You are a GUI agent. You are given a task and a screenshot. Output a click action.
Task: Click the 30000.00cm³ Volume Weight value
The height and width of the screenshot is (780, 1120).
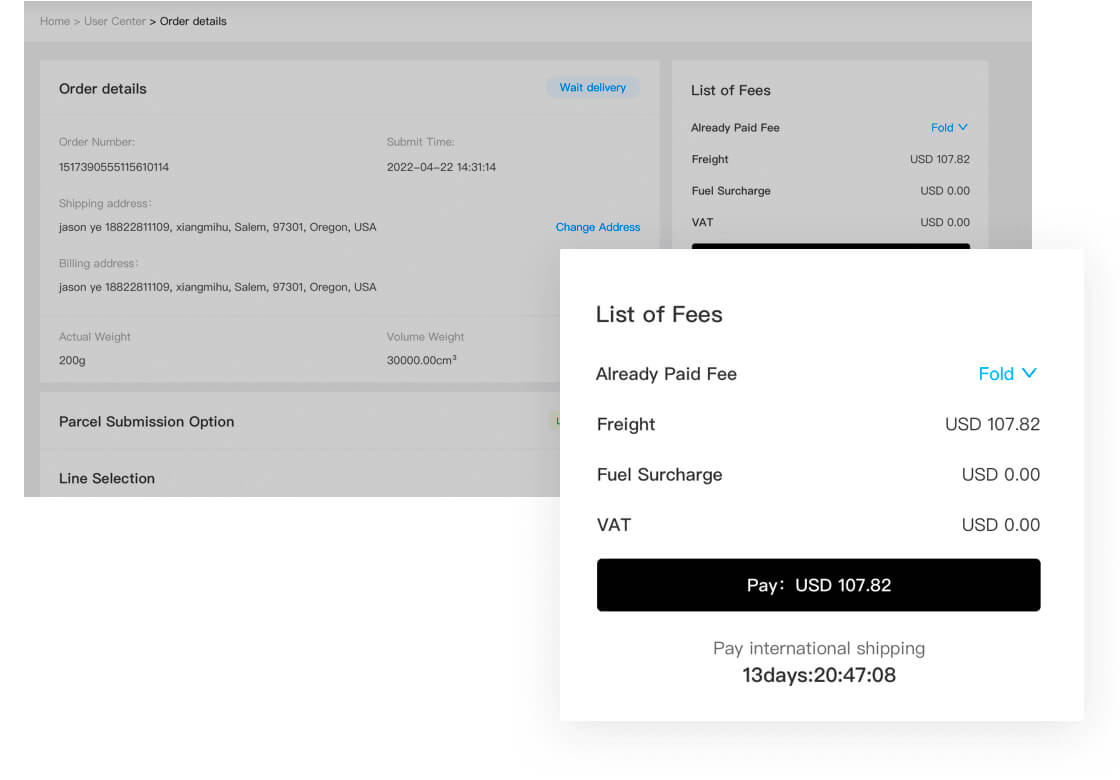pos(421,360)
